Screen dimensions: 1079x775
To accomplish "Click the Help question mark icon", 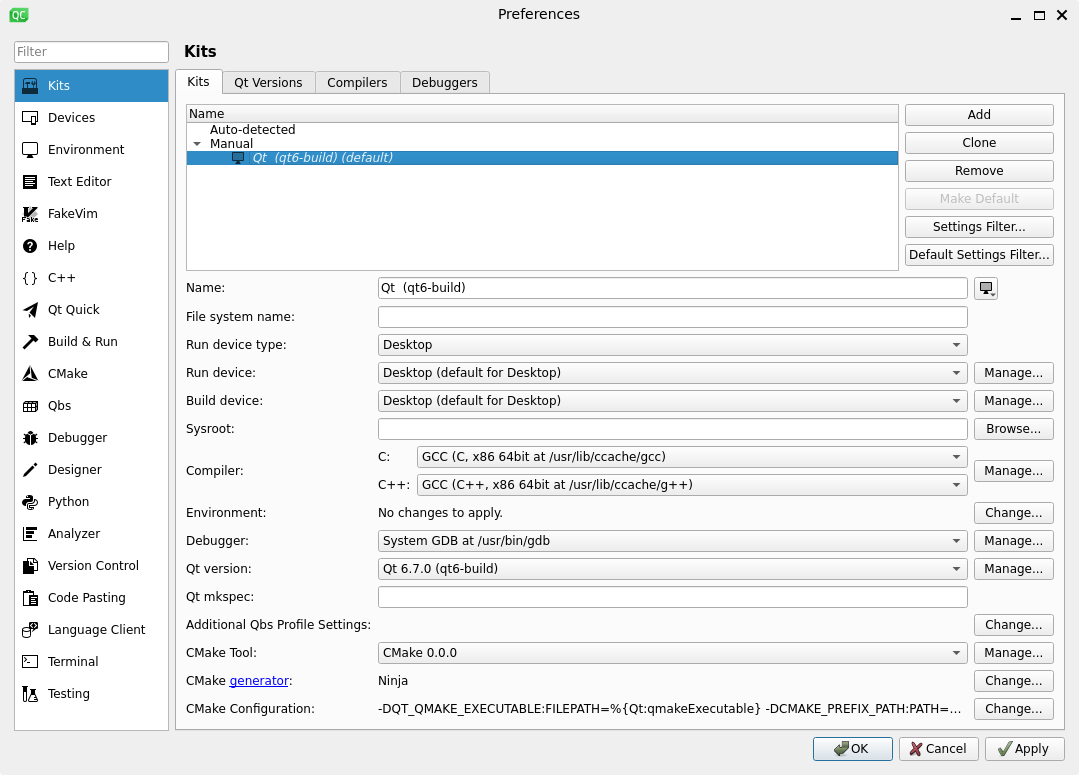I will click(x=30, y=246).
